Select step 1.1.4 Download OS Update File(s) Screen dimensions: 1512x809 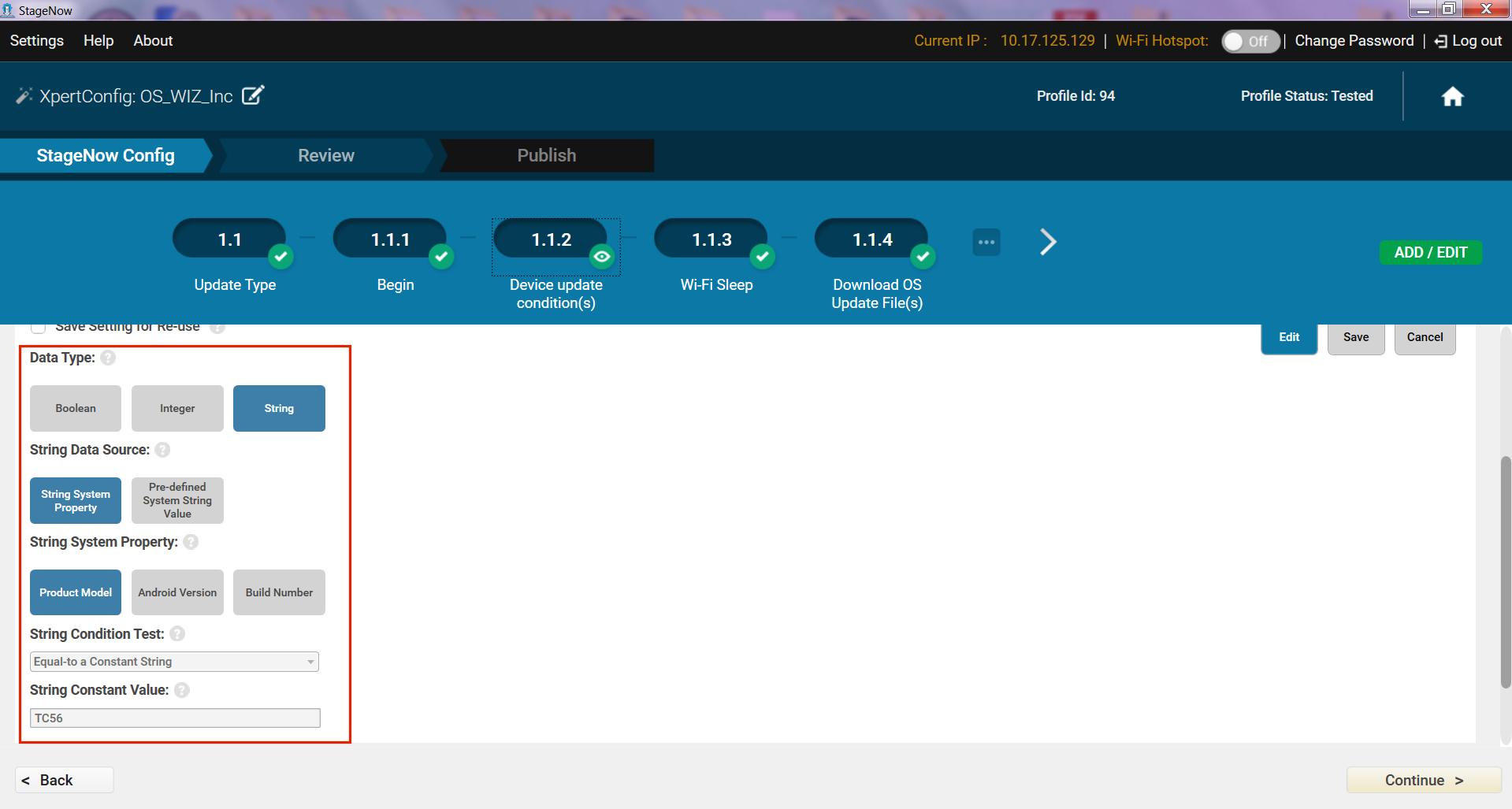click(x=872, y=240)
